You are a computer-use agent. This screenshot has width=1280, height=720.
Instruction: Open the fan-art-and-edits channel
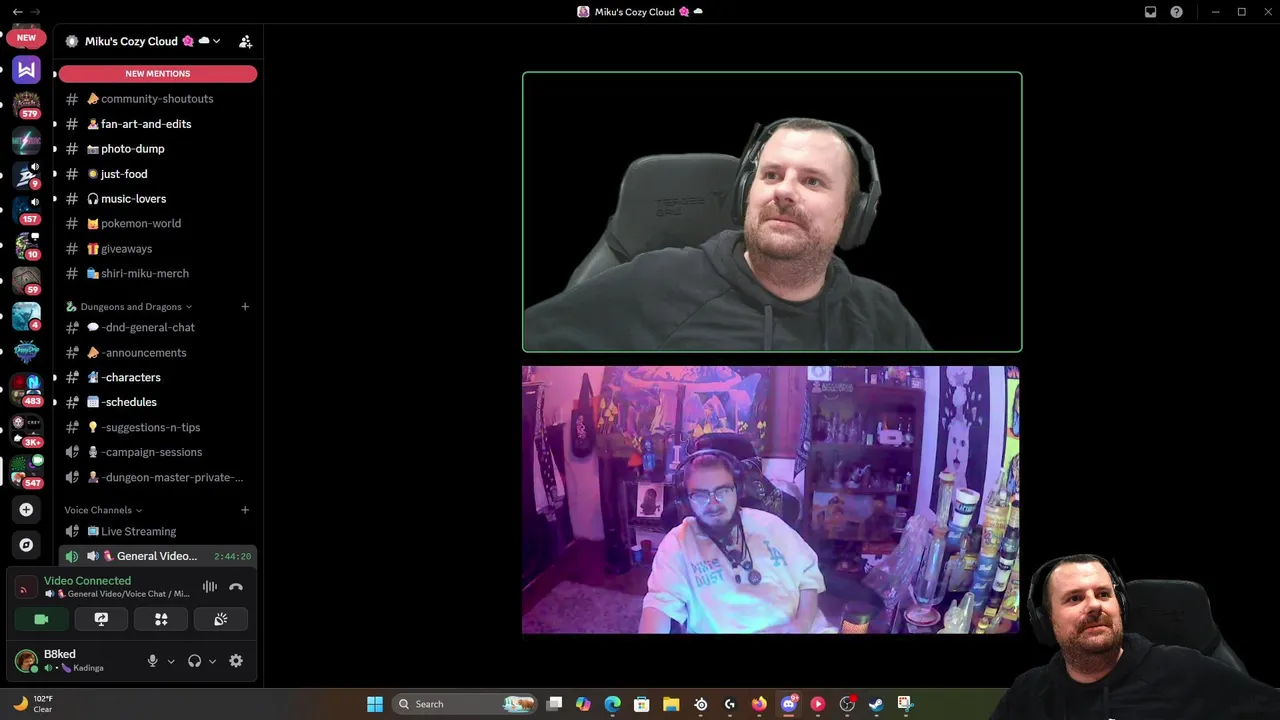click(158, 124)
